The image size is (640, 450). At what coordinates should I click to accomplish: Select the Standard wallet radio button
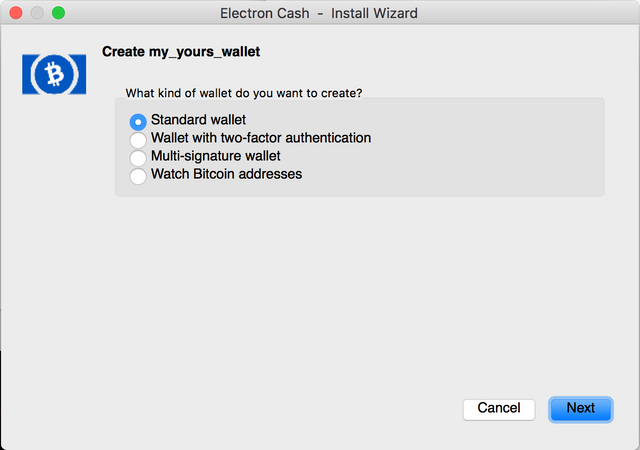pyautogui.click(x=138, y=121)
